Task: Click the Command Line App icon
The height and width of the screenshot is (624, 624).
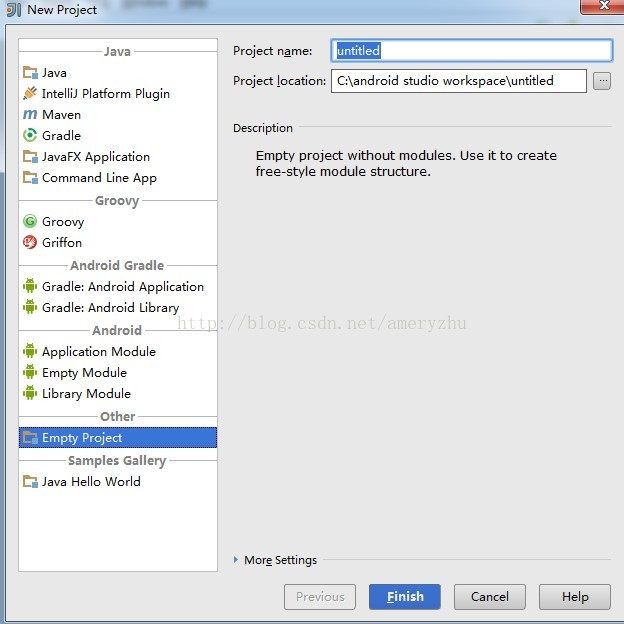Action: point(30,177)
